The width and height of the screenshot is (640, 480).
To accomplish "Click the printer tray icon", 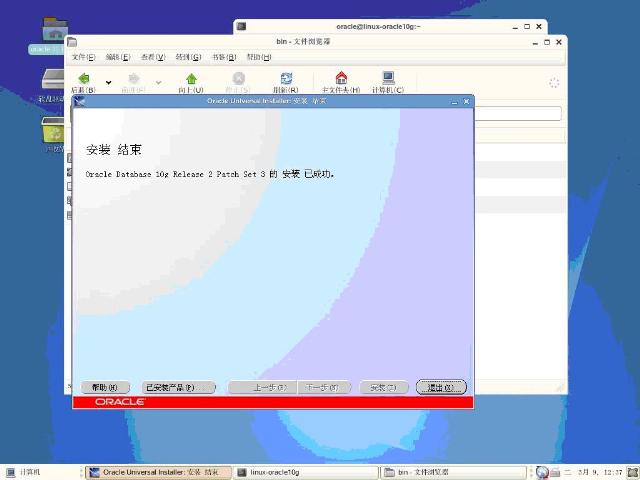I will click(x=555, y=472).
